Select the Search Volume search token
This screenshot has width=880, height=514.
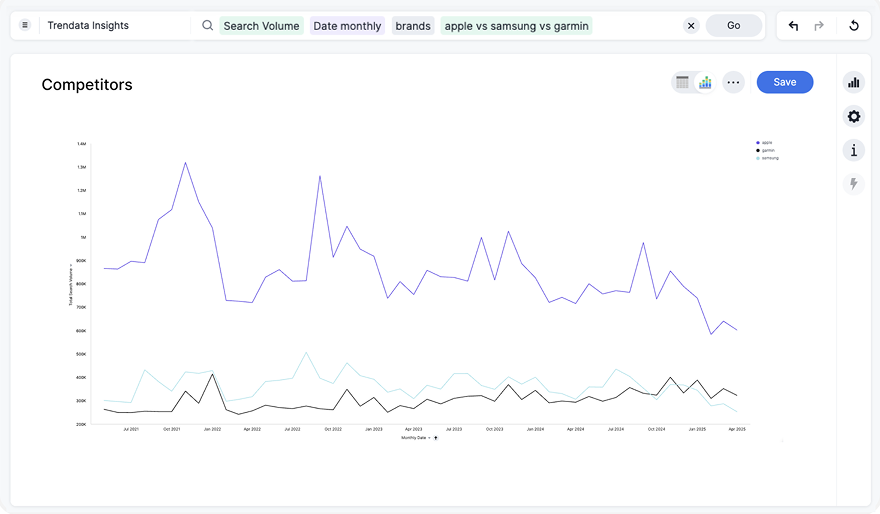[261, 25]
